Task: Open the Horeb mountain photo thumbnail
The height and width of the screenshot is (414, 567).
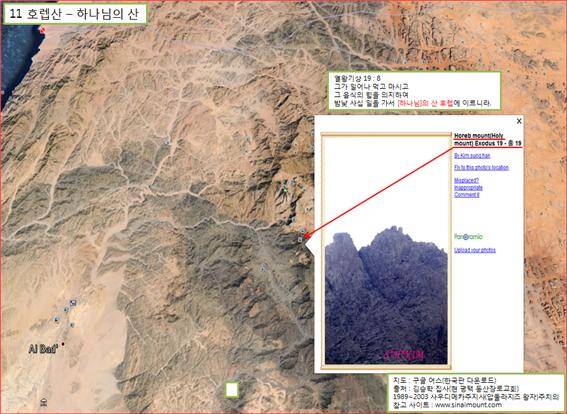Action: pyautogui.click(x=386, y=250)
